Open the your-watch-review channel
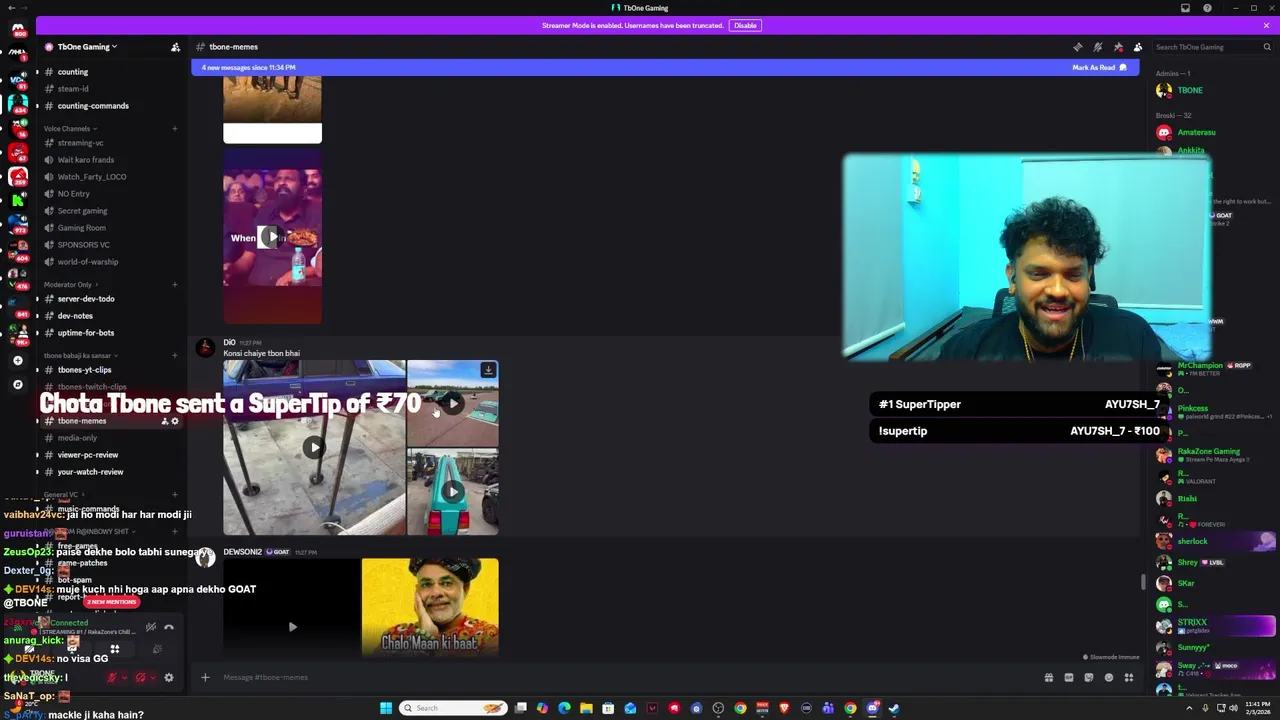This screenshot has height=720, width=1280. tap(110, 472)
